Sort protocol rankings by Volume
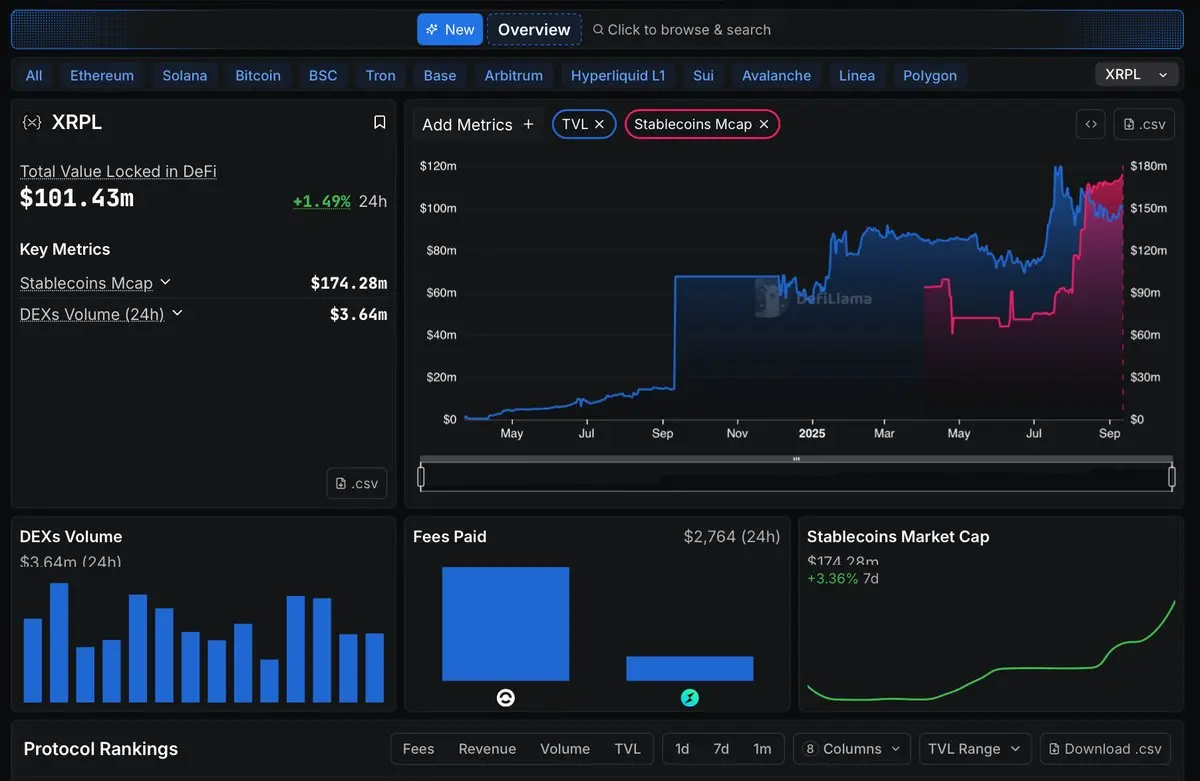Image resolution: width=1200 pixels, height=781 pixels. [x=565, y=749]
